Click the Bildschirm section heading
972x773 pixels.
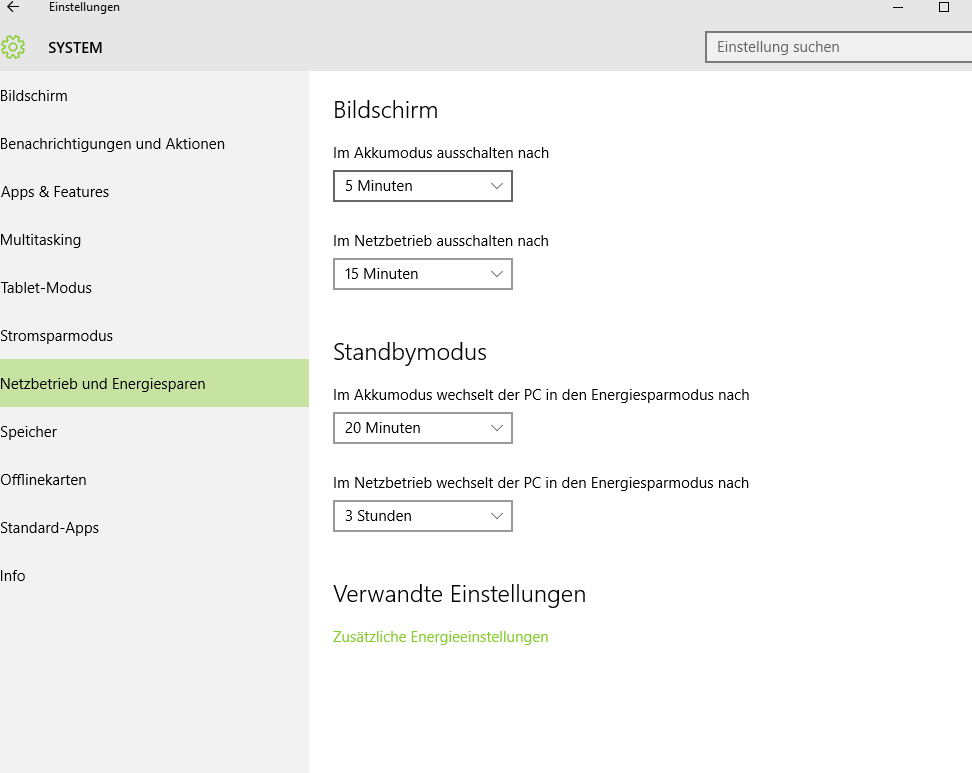386,110
